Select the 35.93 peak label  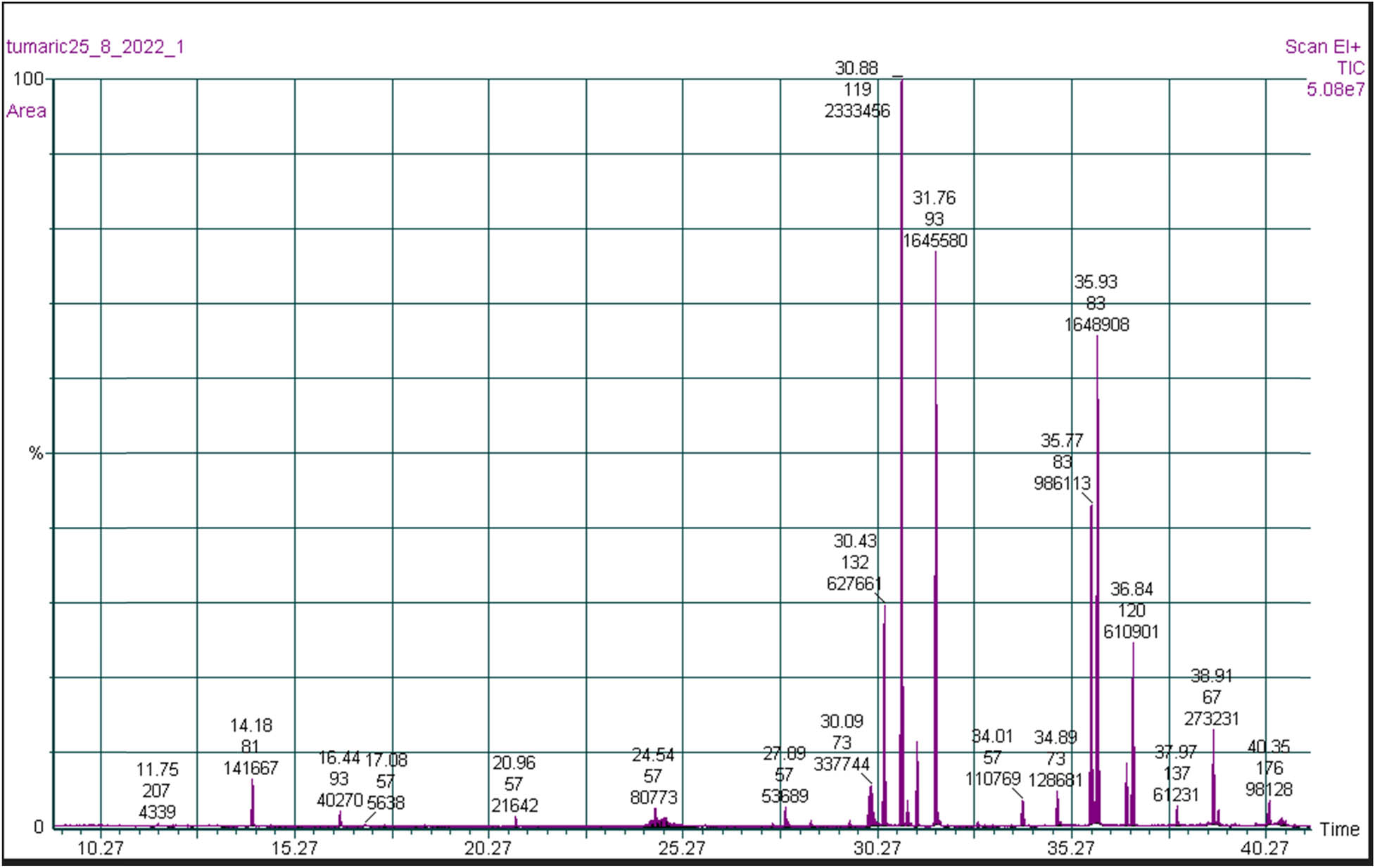(1095, 282)
